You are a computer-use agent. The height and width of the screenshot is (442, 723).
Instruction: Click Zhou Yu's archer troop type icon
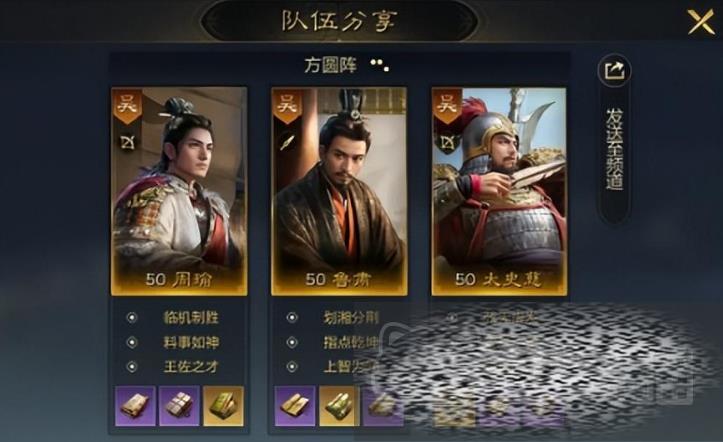pyautogui.click(x=127, y=142)
